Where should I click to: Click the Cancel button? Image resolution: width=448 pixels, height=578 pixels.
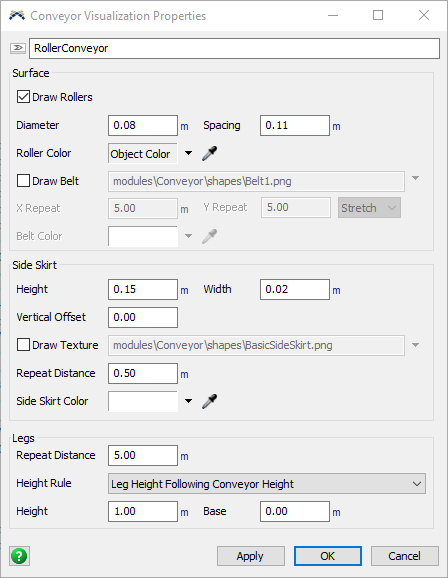(405, 556)
